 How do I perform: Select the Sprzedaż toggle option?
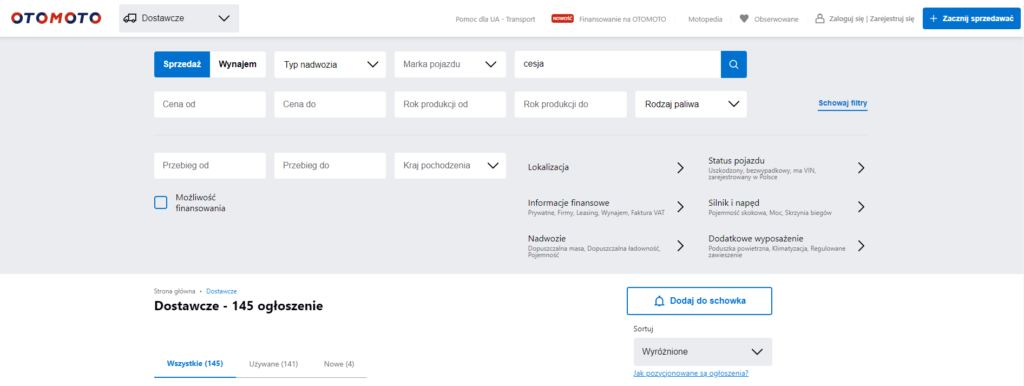tap(182, 65)
